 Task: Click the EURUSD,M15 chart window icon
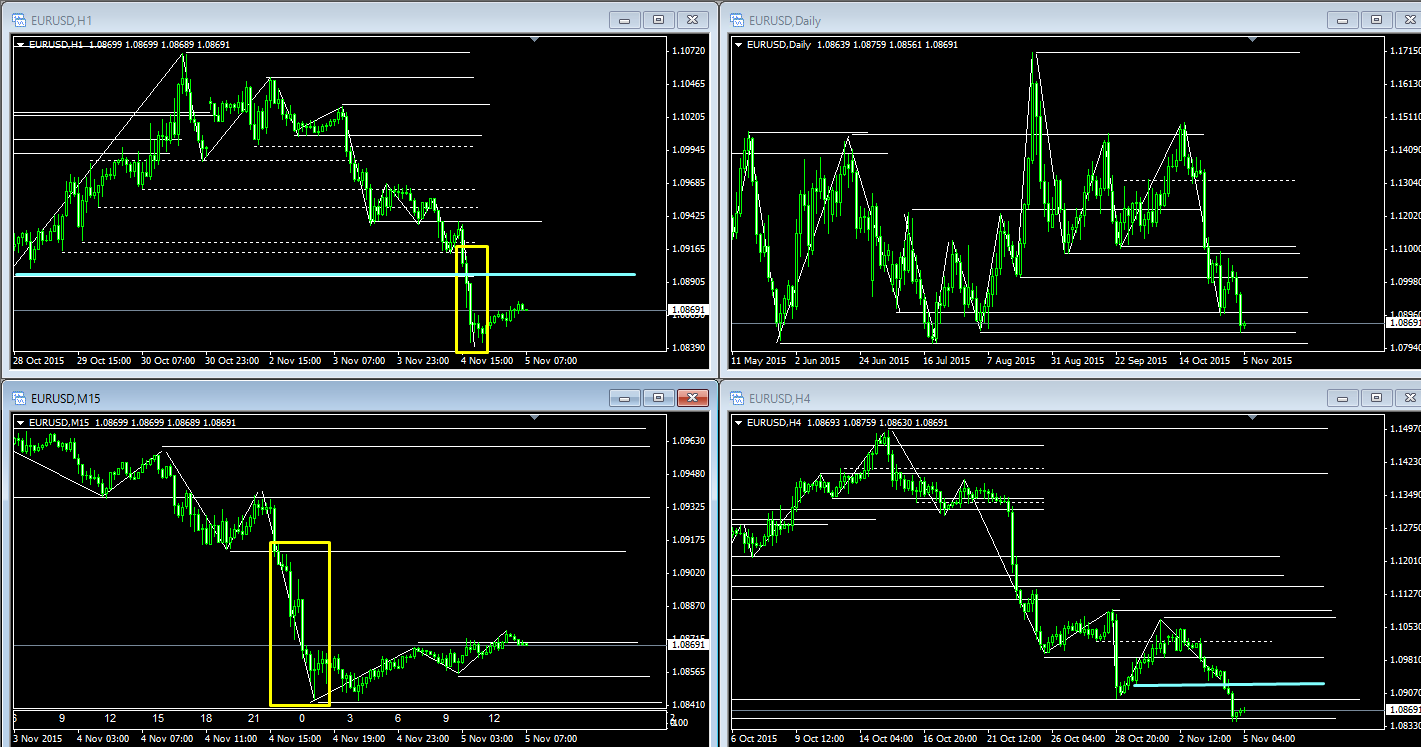(19, 397)
